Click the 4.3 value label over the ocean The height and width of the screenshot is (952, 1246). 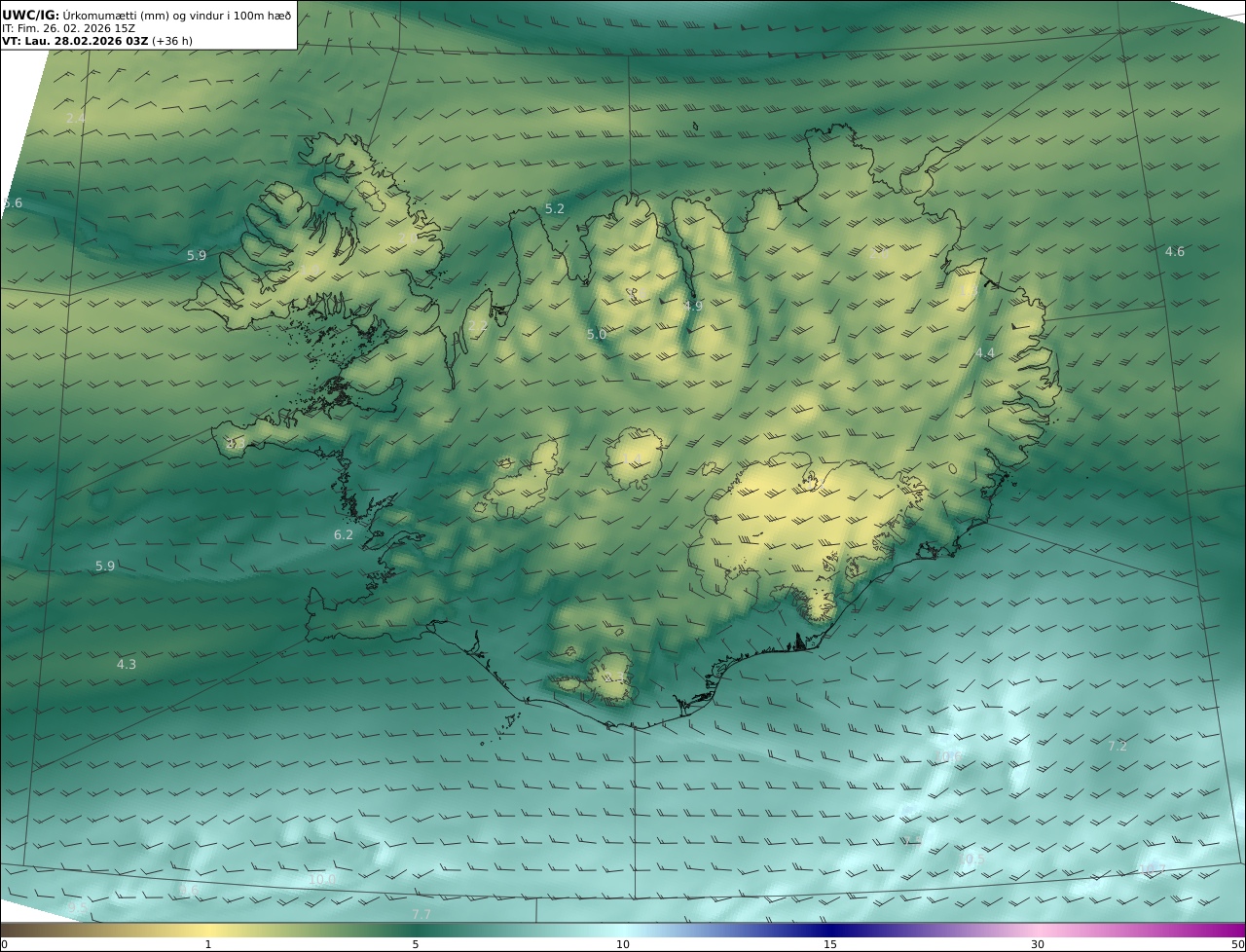point(127,664)
